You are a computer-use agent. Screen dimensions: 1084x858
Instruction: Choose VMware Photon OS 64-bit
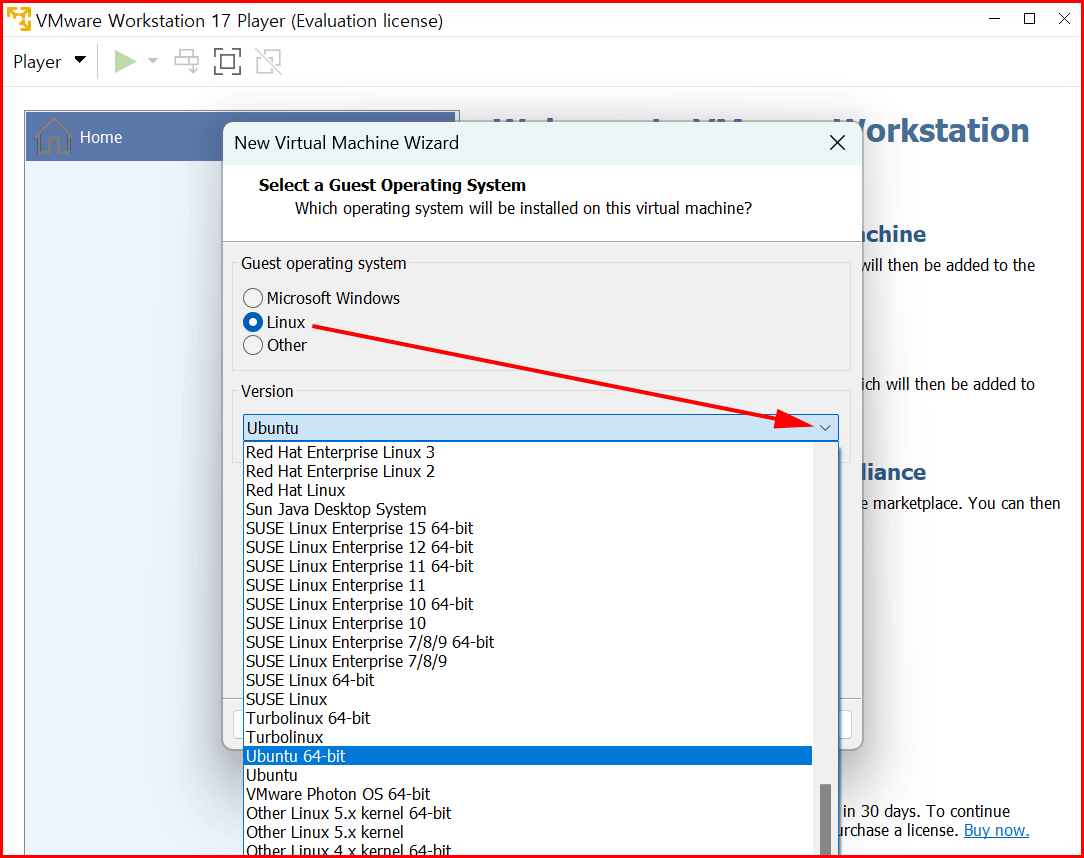pos(528,794)
